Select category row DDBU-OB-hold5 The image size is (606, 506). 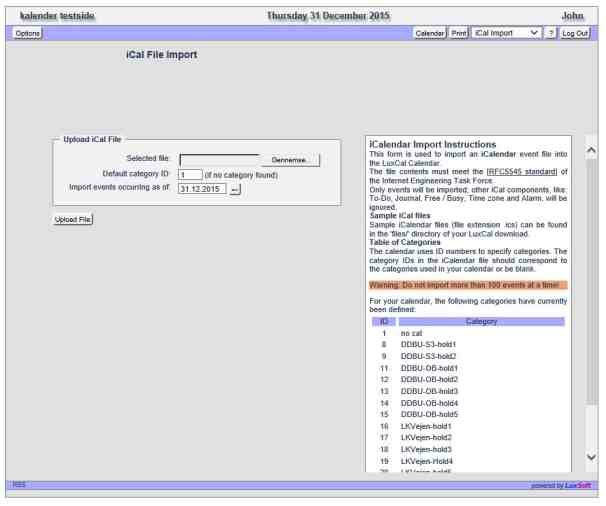click(468, 414)
